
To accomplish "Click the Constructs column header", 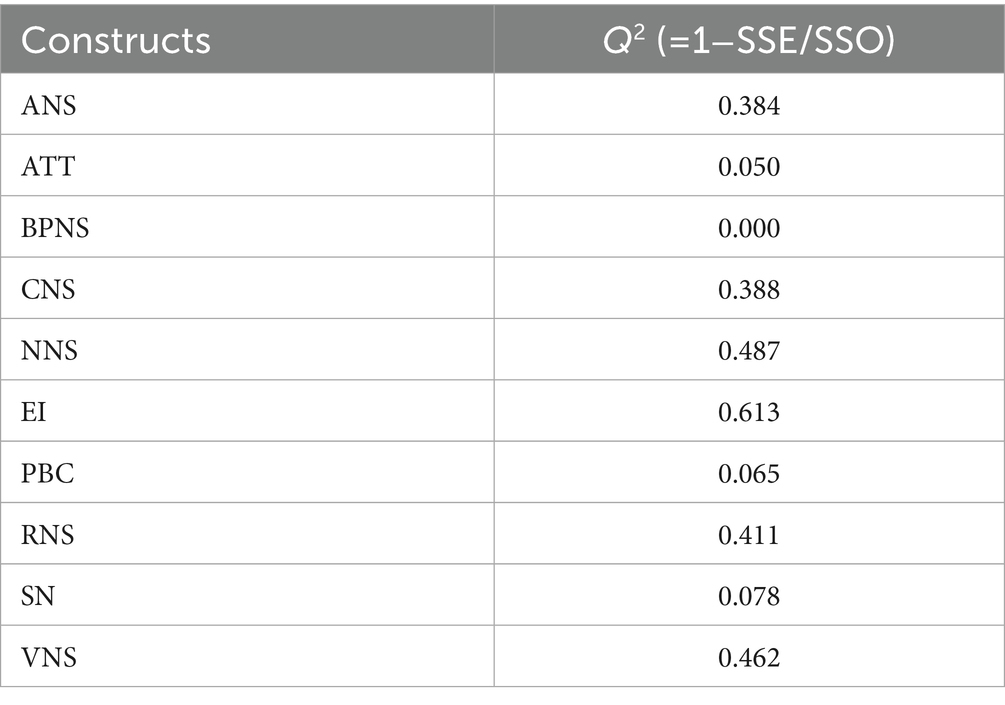I will click(116, 40).
